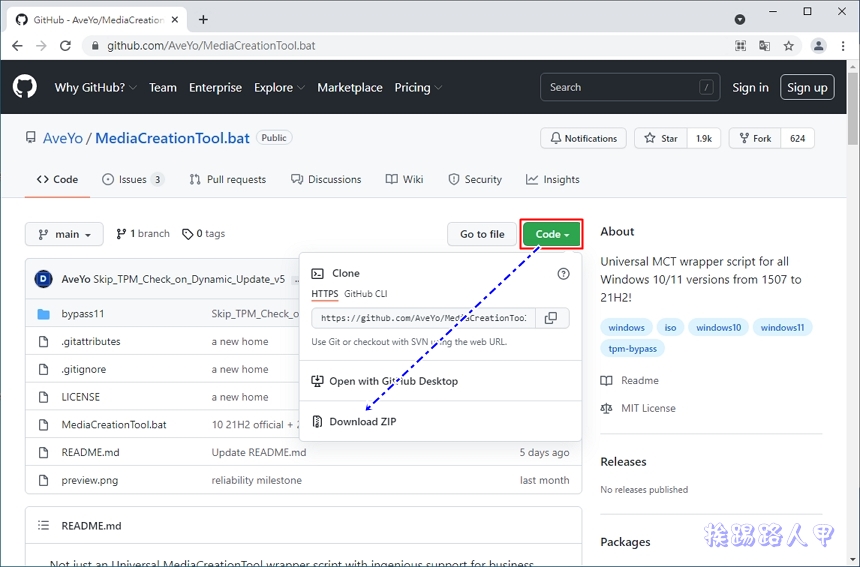Switch to the Discussions tab
Viewport: 860px width, 567px height.
326,179
